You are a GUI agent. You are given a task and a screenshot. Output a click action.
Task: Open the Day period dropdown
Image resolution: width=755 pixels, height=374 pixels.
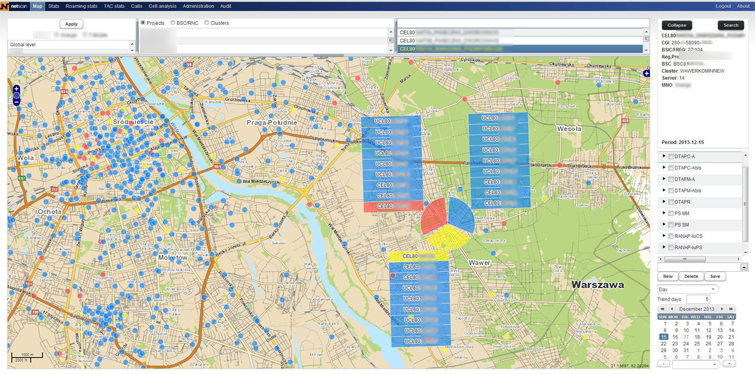tap(688, 289)
